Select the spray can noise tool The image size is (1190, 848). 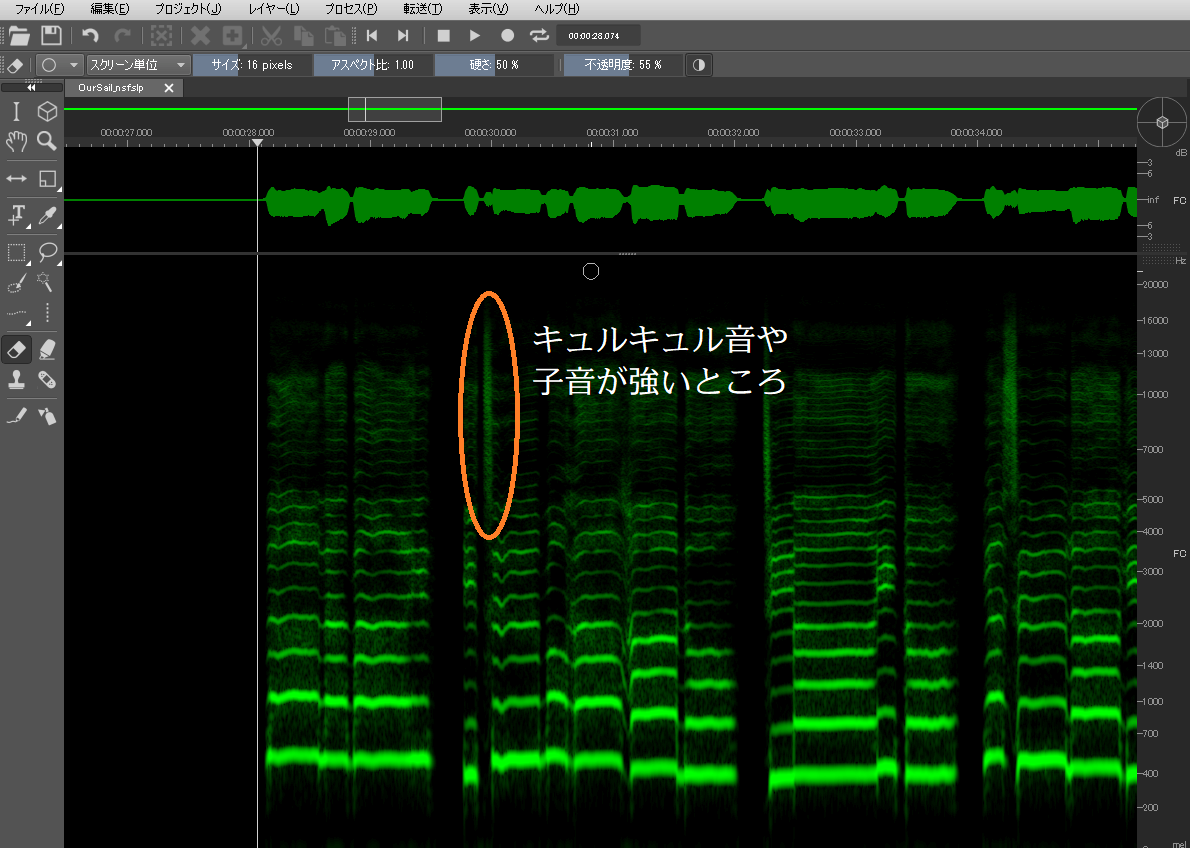47,415
